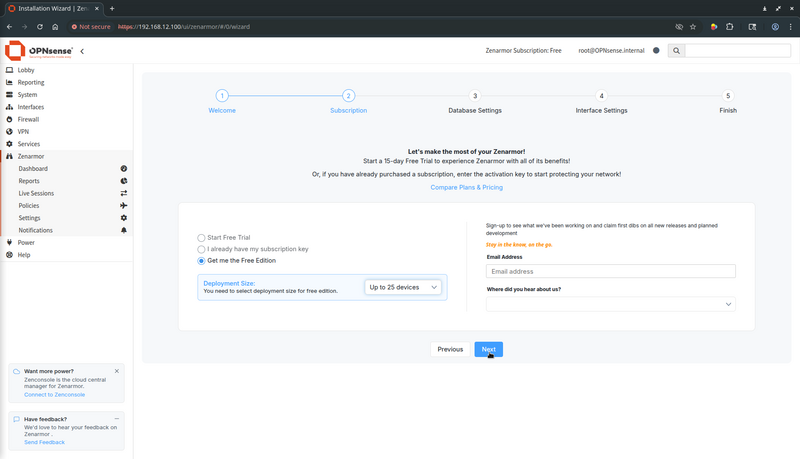The width and height of the screenshot is (800, 459).
Task: Select the Start Free Trial option
Action: 201,238
